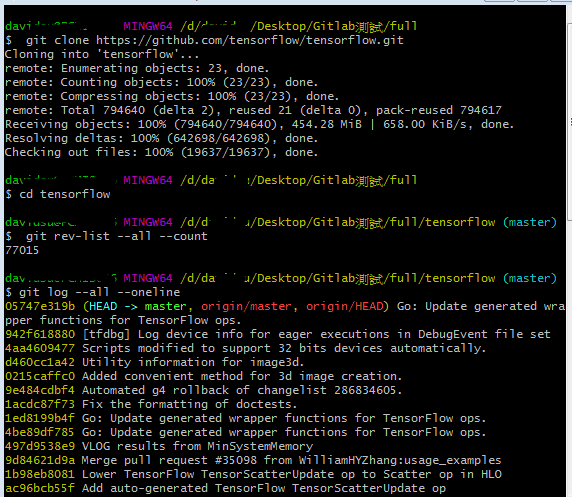Click commit hash 942f618880
572x497 pixels.
tap(40, 334)
